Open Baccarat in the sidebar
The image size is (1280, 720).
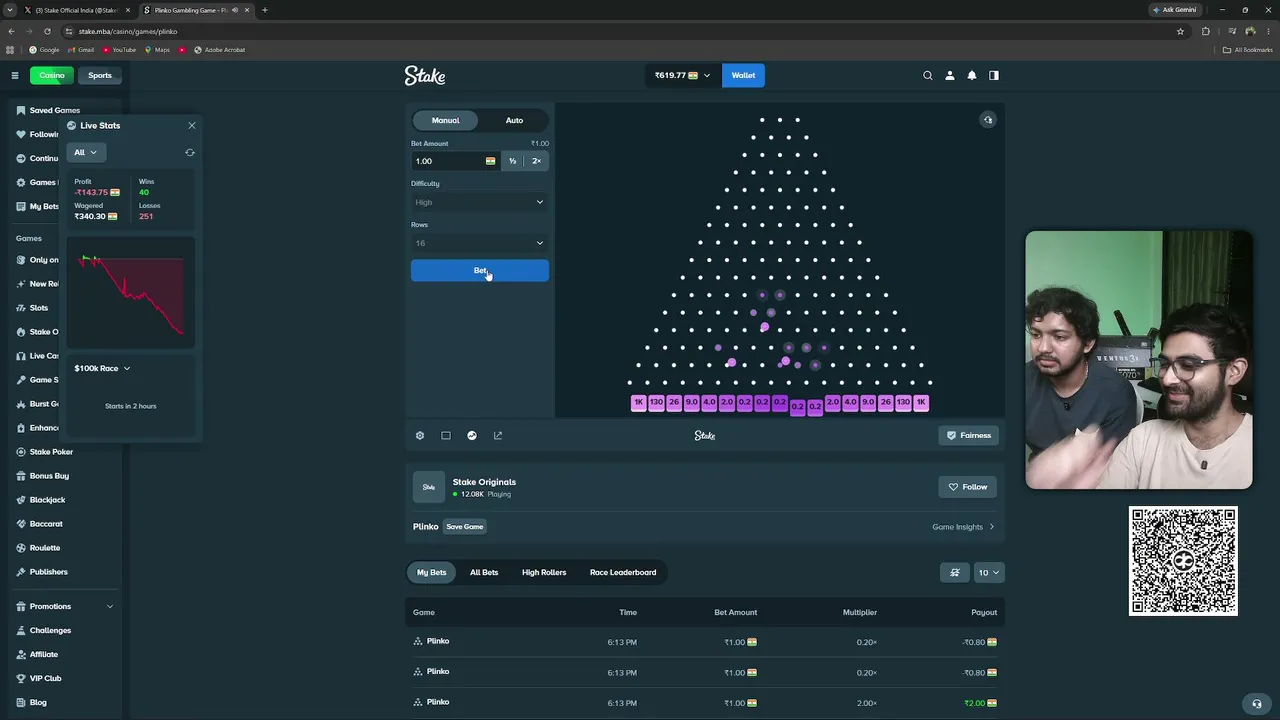point(46,524)
